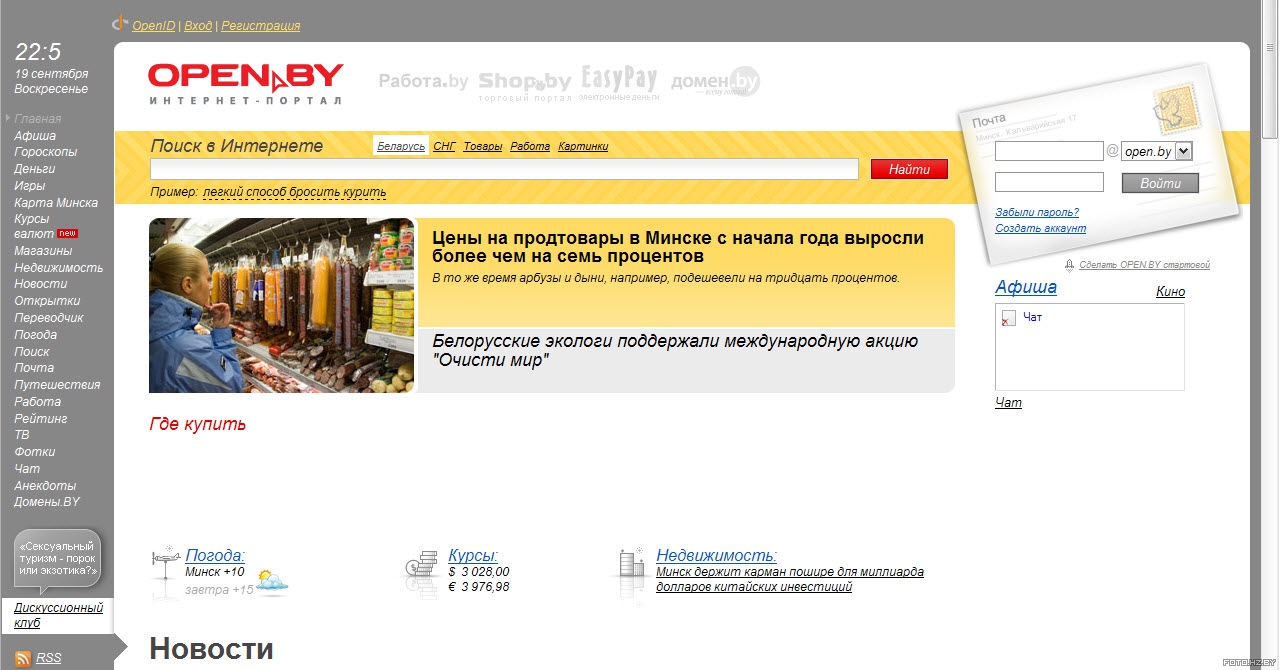The width and height of the screenshot is (1280, 670).
Task: Open the Забыли пароль? link
Action: coord(1037,212)
